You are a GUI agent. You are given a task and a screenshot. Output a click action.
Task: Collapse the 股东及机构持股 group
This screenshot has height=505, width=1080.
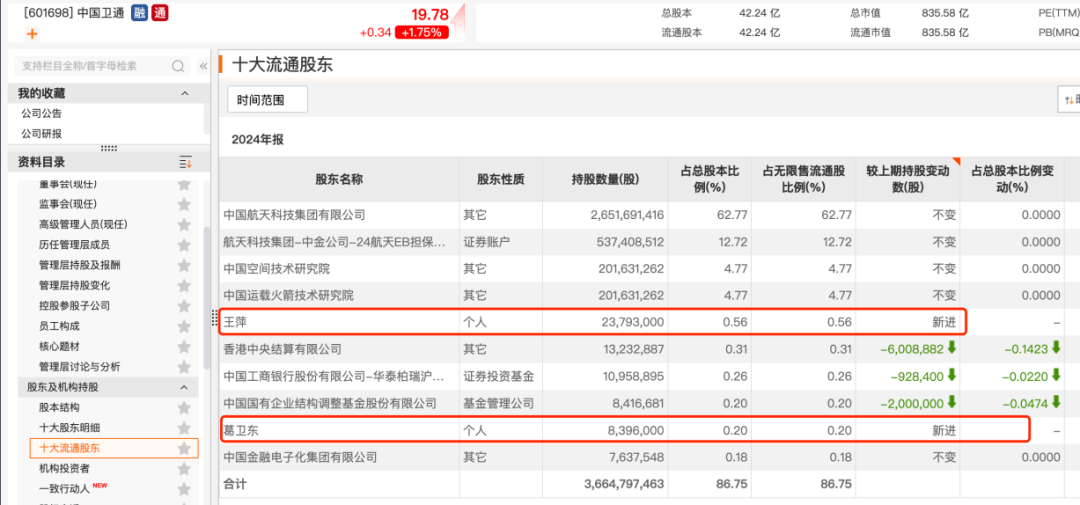(x=184, y=387)
